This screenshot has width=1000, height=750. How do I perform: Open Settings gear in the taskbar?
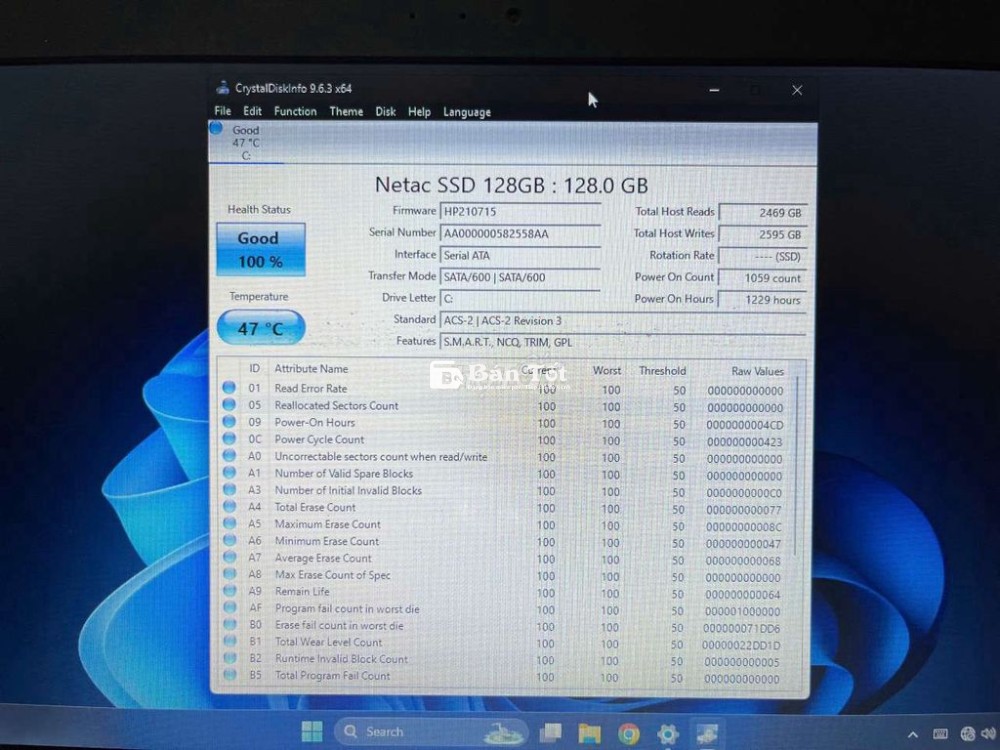pyautogui.click(x=668, y=734)
